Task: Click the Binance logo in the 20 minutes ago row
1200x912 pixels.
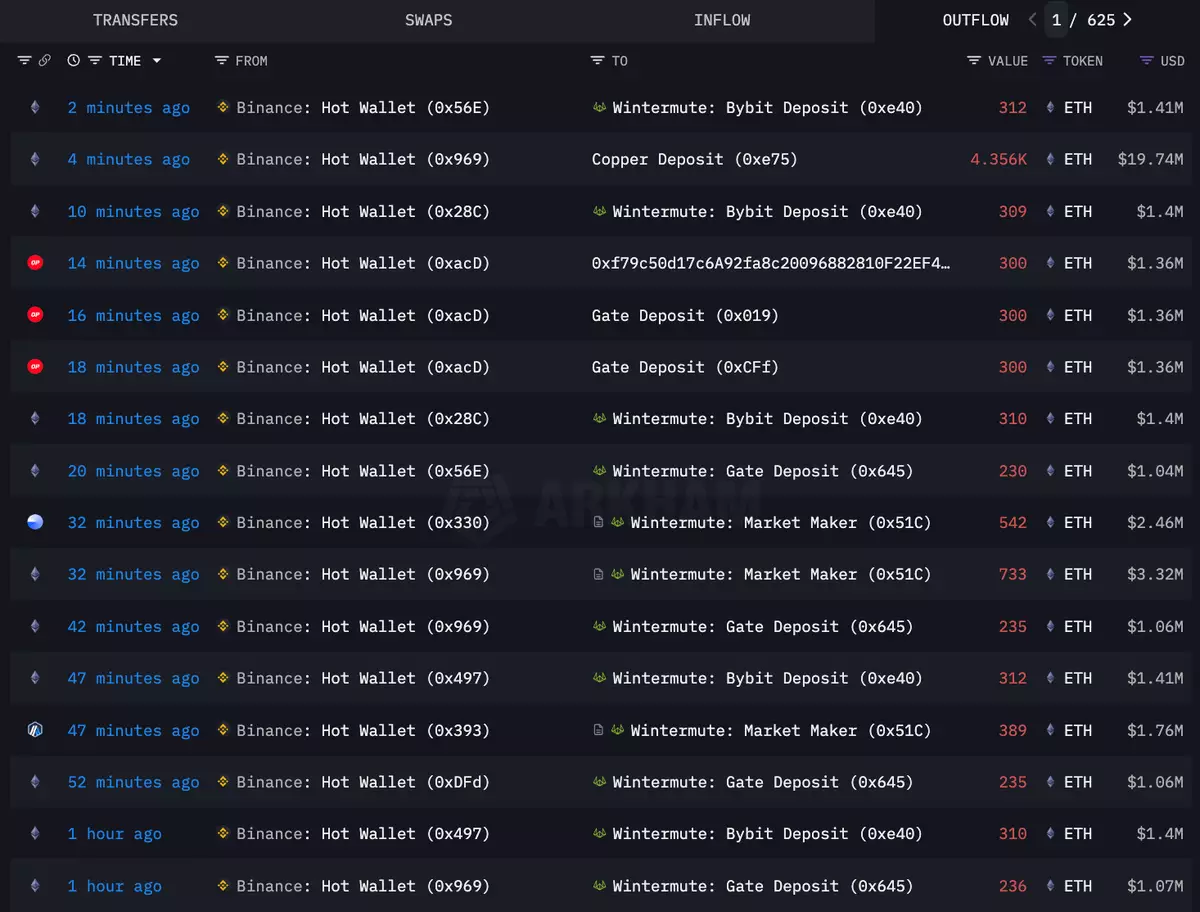Action: click(x=224, y=471)
